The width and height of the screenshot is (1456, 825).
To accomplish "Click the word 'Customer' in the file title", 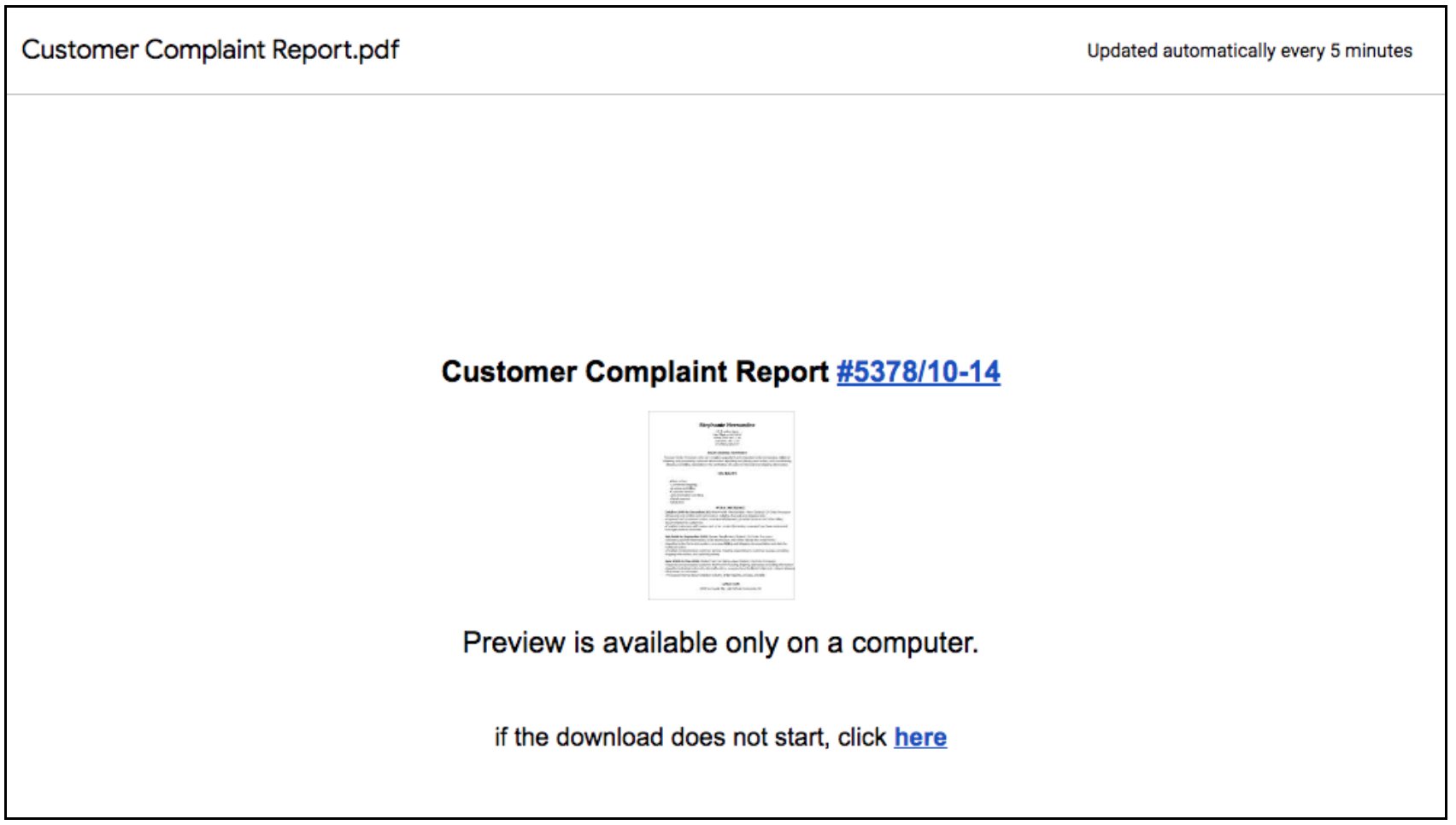I will click(x=79, y=50).
